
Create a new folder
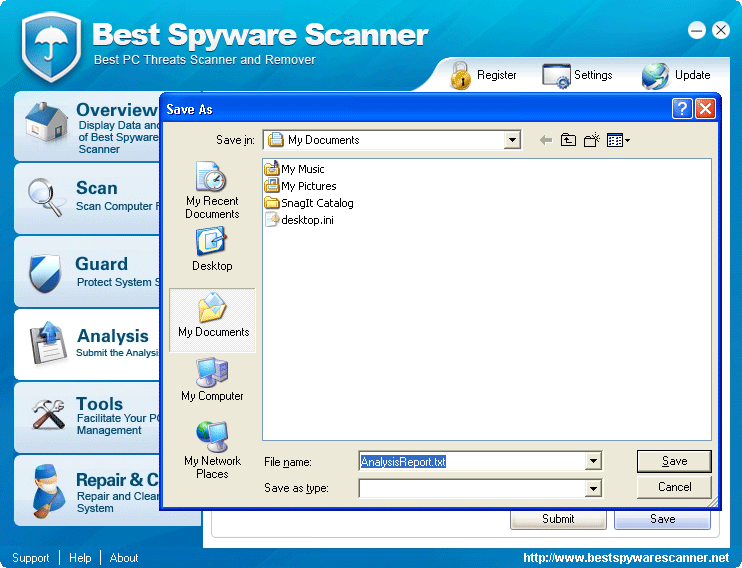coord(592,140)
